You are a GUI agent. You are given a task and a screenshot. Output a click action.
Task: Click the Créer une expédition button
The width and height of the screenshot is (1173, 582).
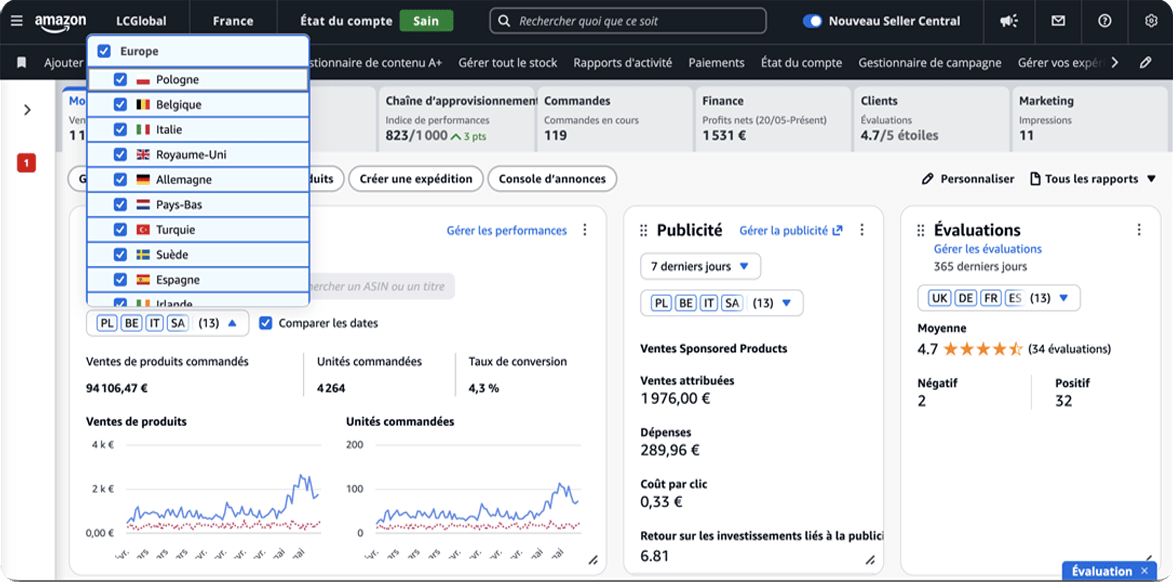416,179
